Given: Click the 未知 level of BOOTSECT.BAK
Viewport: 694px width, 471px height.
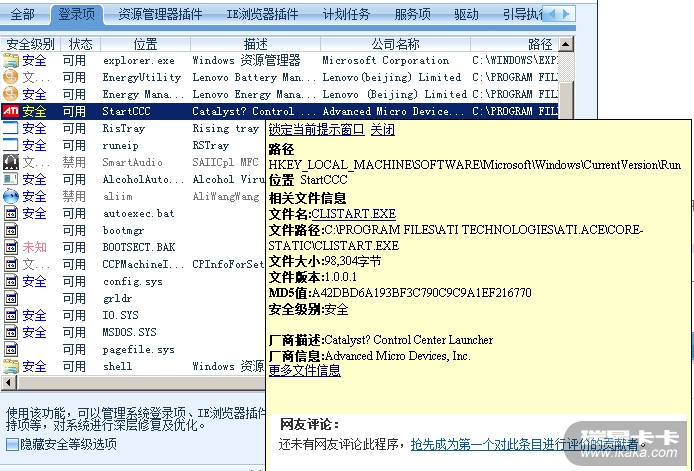Looking at the screenshot, I should [x=35, y=247].
